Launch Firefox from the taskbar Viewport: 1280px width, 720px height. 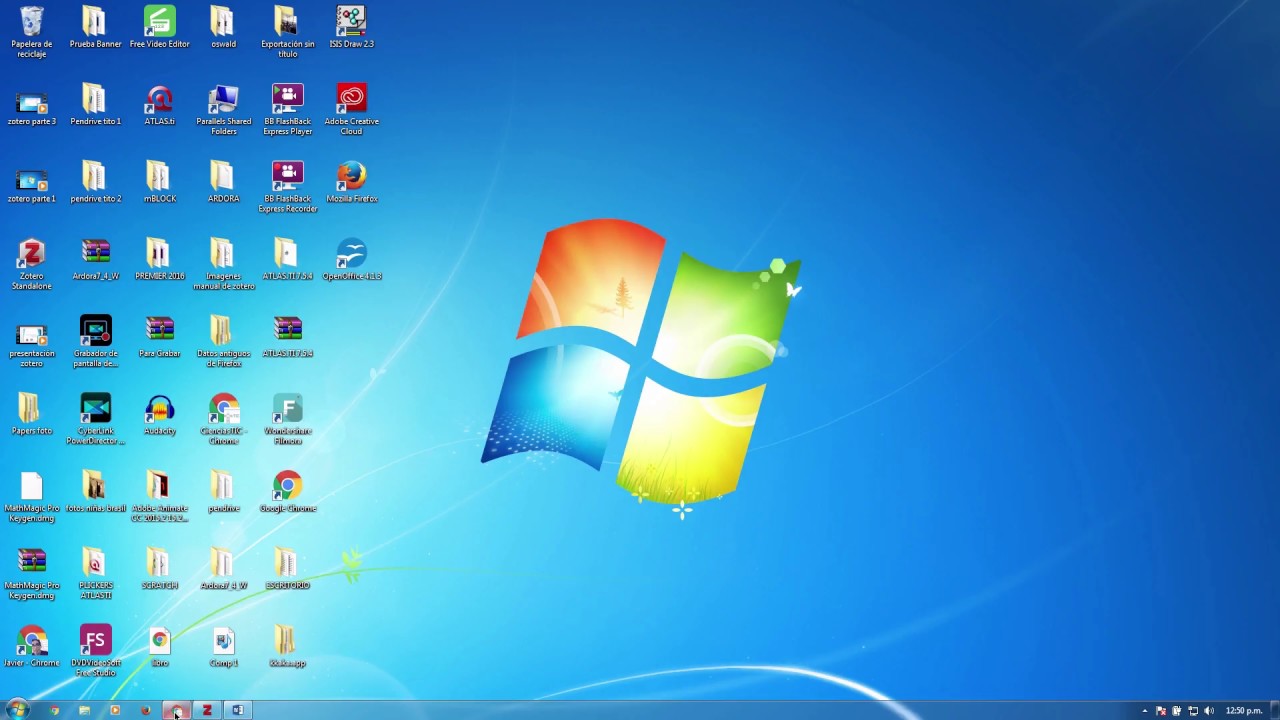click(146, 710)
